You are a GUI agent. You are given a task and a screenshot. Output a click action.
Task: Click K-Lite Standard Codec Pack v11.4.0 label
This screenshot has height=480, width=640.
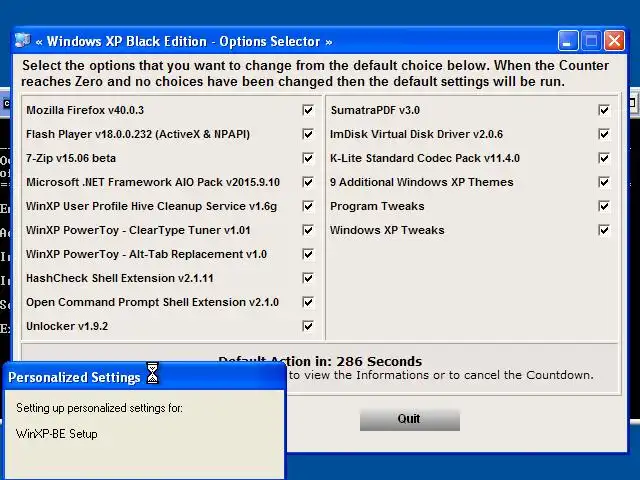click(x=425, y=158)
